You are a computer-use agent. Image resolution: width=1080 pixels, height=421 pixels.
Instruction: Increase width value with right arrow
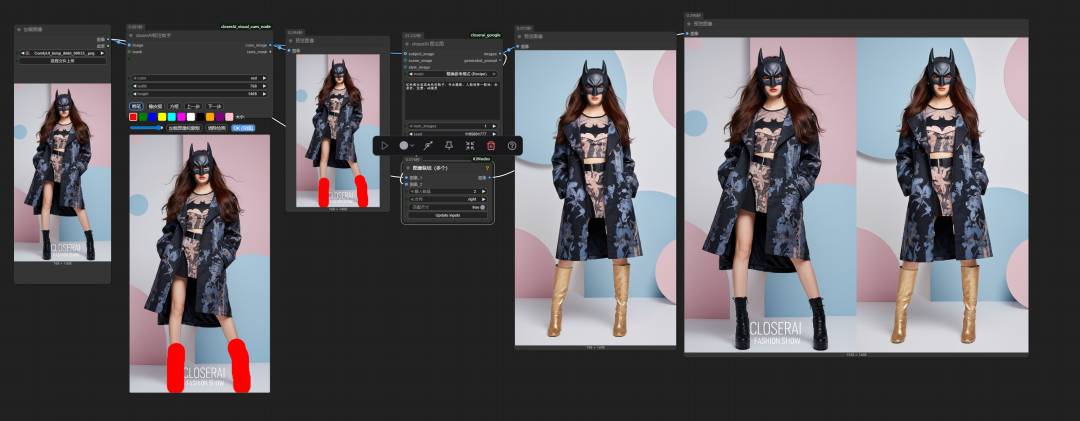point(264,86)
